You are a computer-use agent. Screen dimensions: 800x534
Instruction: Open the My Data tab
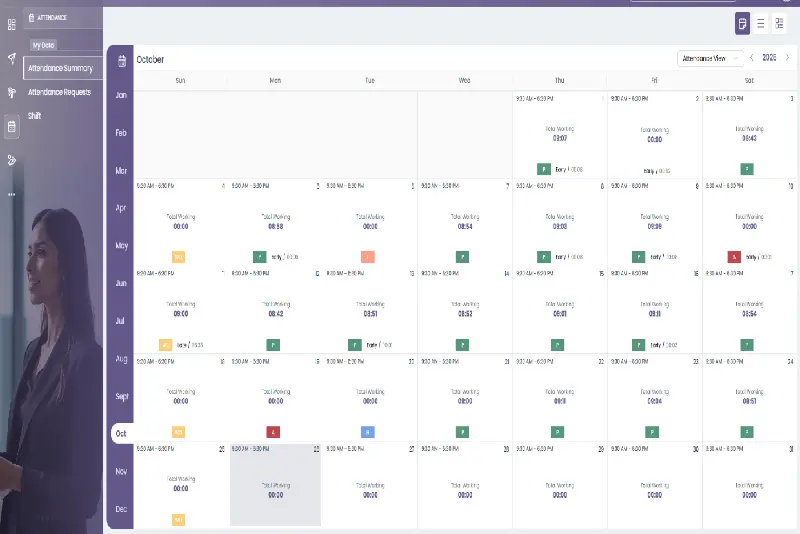[x=43, y=45]
